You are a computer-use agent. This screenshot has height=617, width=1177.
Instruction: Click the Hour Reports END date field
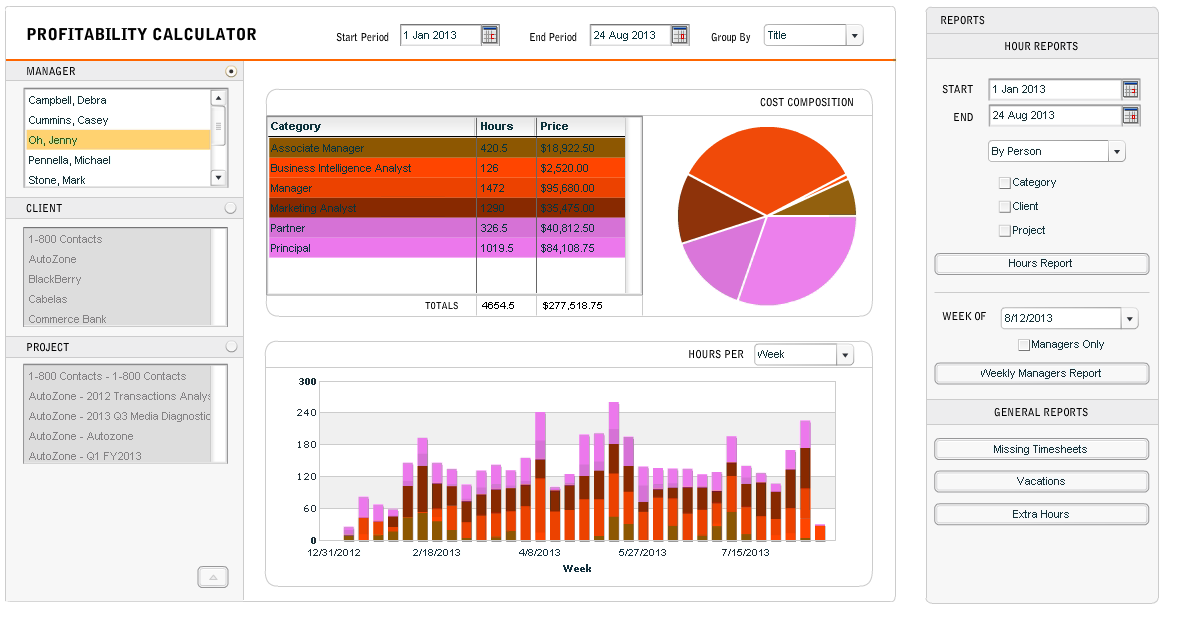tap(1055, 116)
